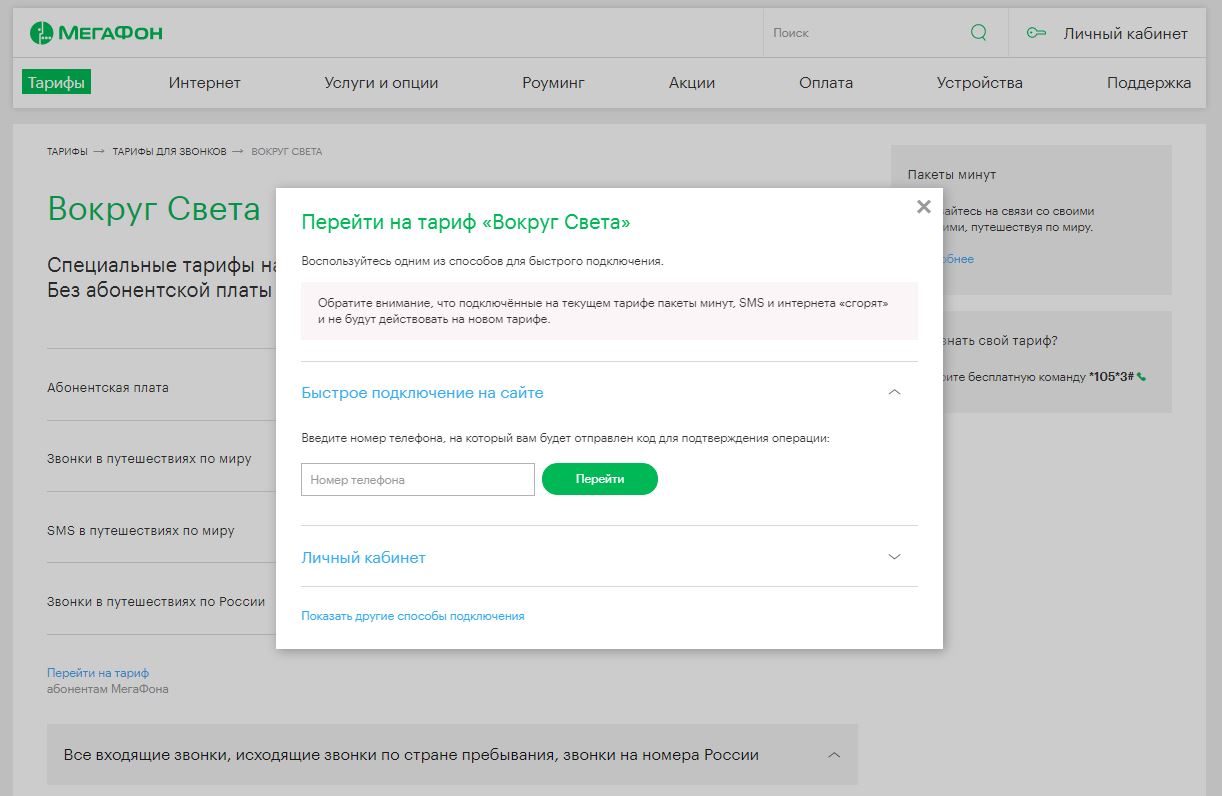Click the key icon beside Личный кабинет
The height and width of the screenshot is (796, 1222).
point(1036,33)
